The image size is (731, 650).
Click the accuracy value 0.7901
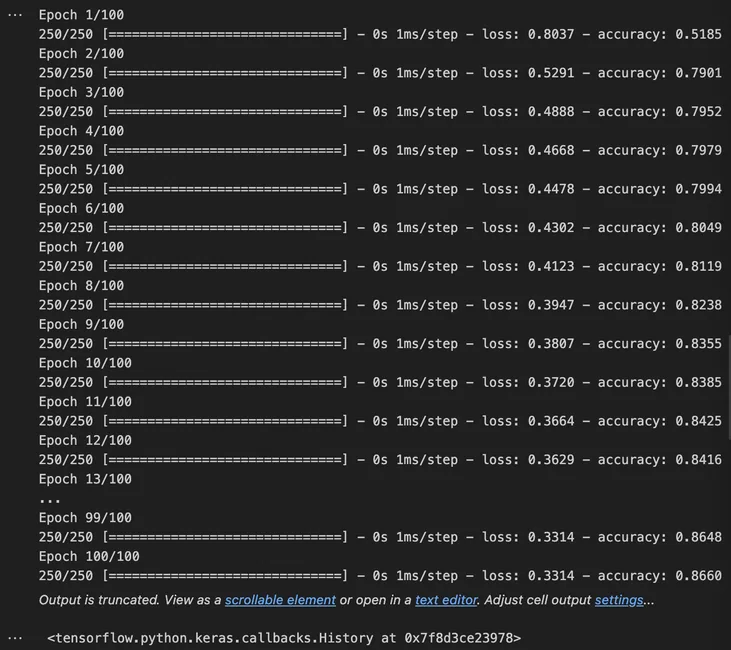click(x=698, y=73)
